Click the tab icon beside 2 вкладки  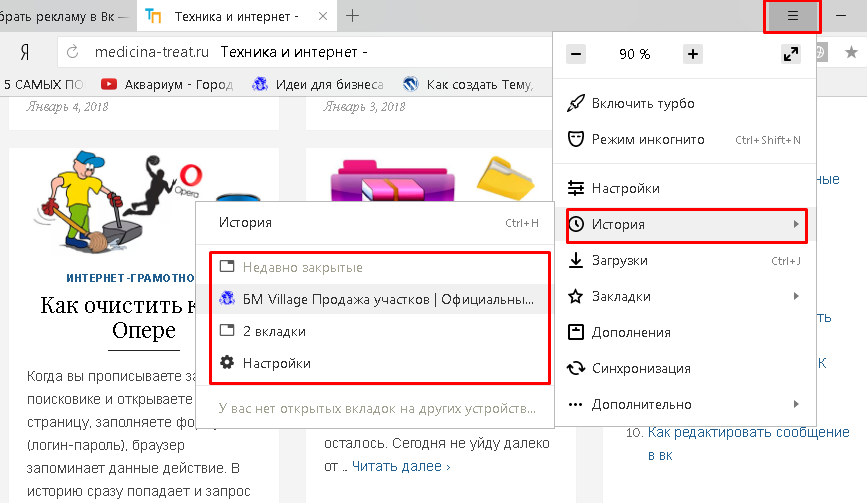[227, 331]
